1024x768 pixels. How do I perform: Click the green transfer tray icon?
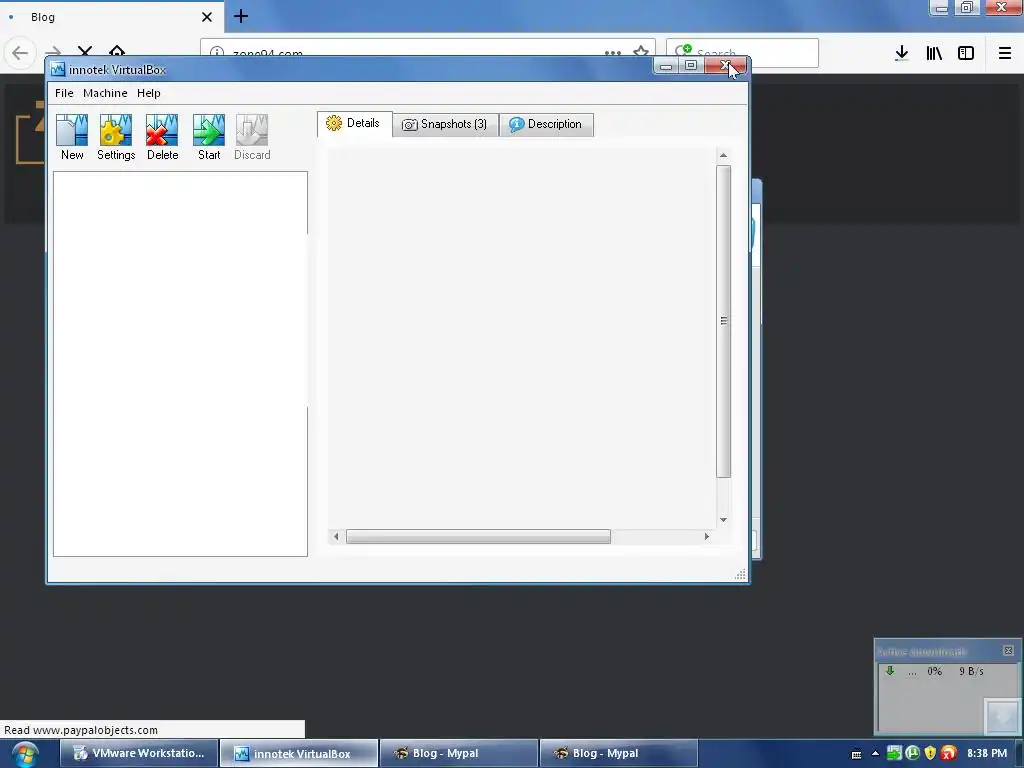[x=894, y=753]
